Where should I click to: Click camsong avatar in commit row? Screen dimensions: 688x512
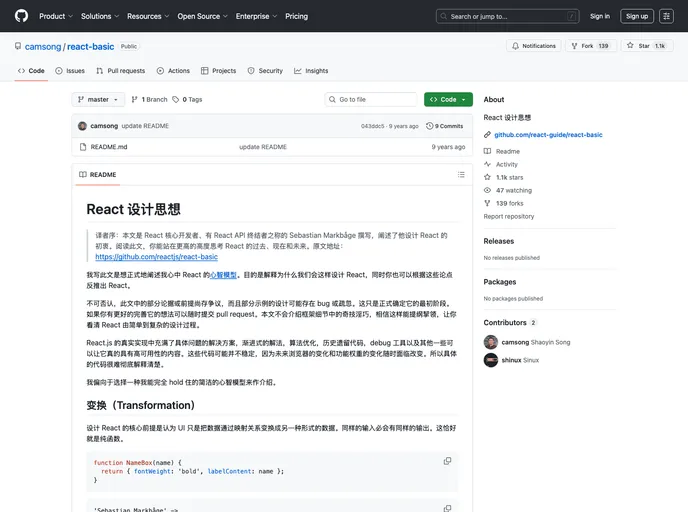82,126
